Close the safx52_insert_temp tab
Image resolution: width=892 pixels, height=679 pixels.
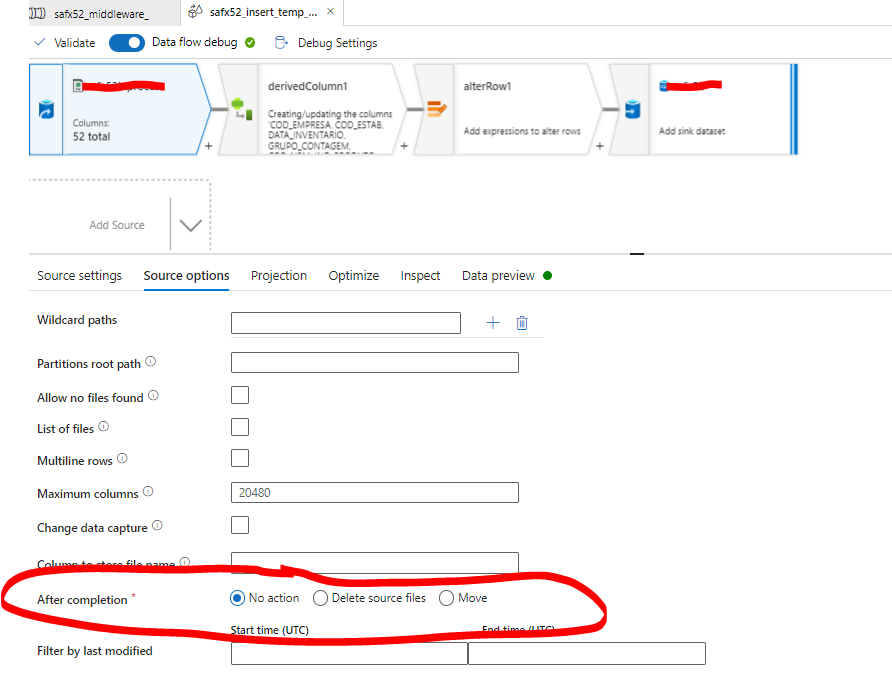tap(331, 11)
